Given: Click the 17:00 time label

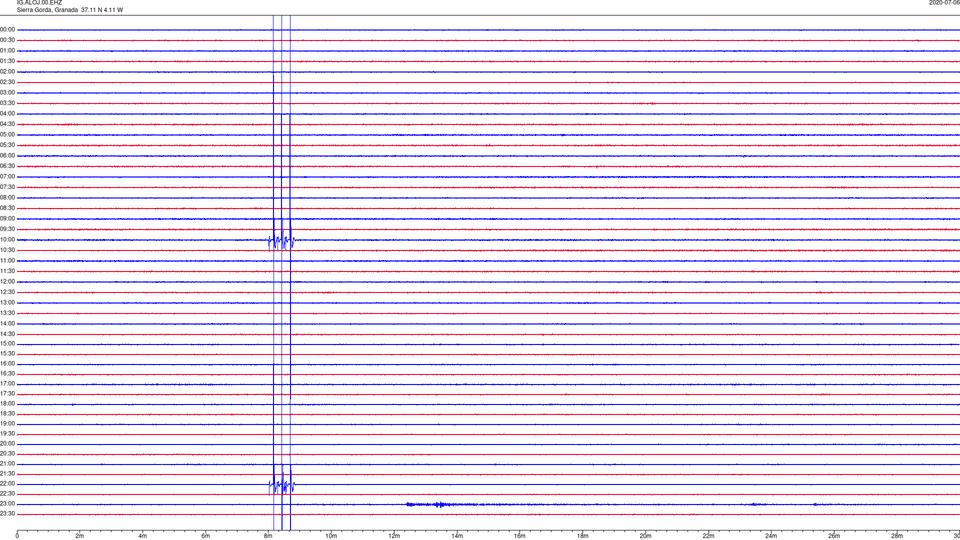Looking at the screenshot, I should tap(7, 384).
